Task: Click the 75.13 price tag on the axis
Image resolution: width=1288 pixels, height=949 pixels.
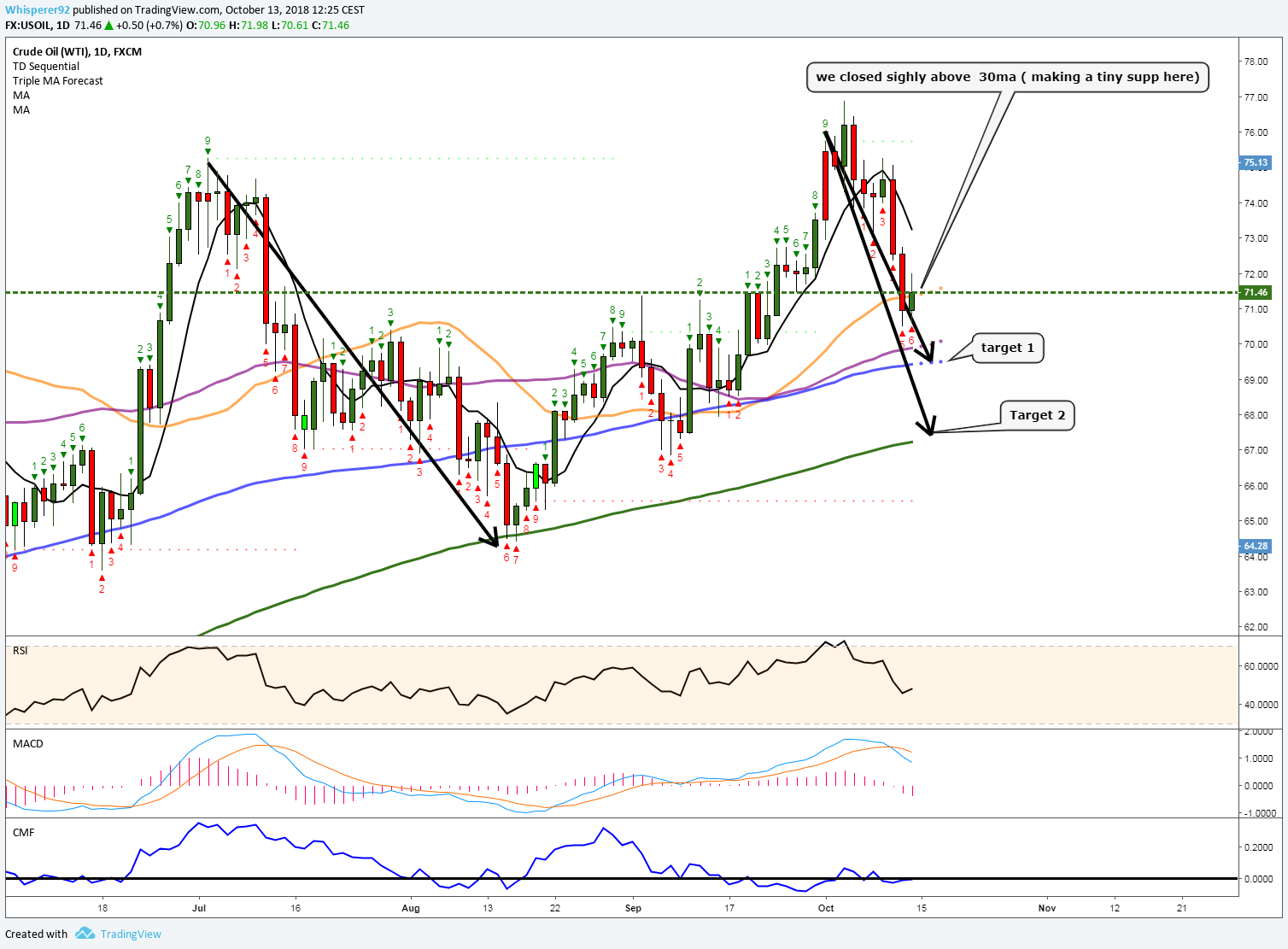Action: tap(1256, 162)
